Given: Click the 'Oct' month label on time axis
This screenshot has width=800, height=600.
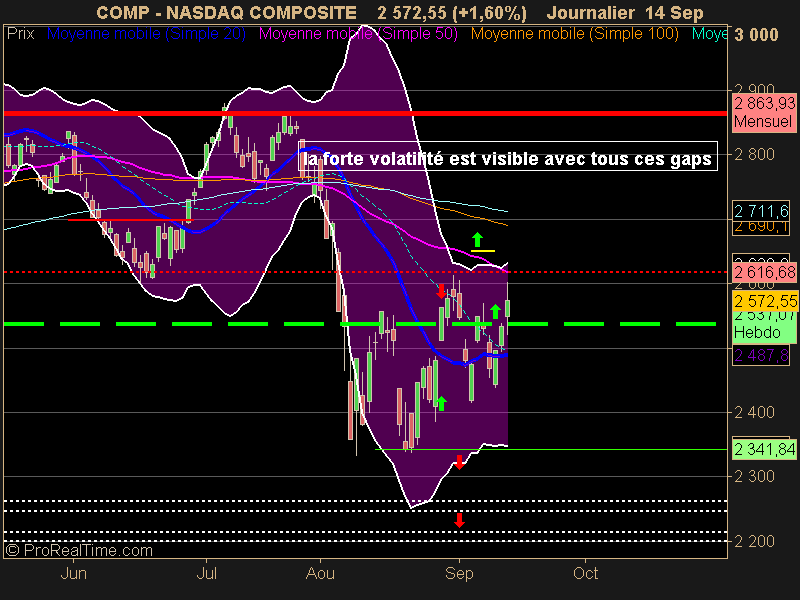Looking at the screenshot, I should pyautogui.click(x=585, y=573).
